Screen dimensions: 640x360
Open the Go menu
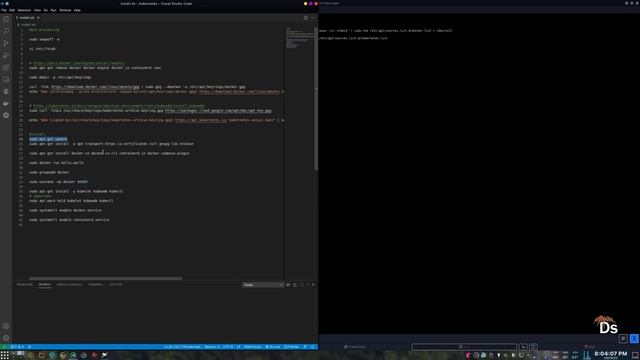click(46, 10)
